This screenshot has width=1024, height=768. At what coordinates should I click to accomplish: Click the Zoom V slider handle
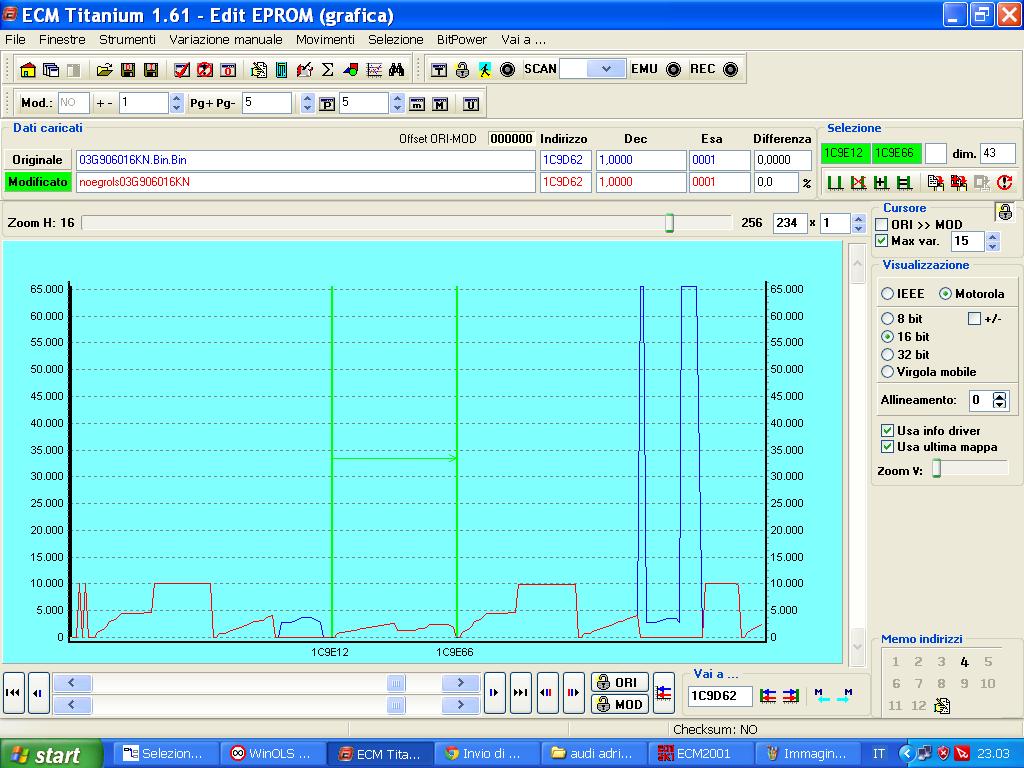(936, 468)
